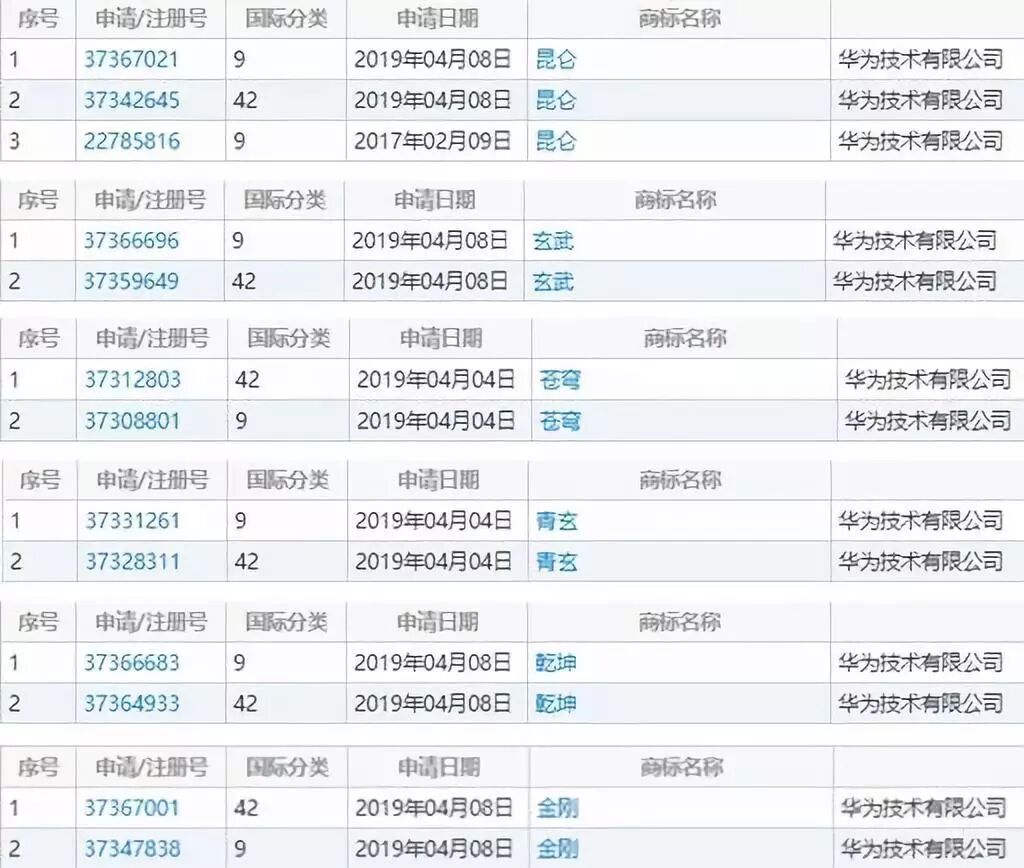Open registration number 37367001 link

131,807
